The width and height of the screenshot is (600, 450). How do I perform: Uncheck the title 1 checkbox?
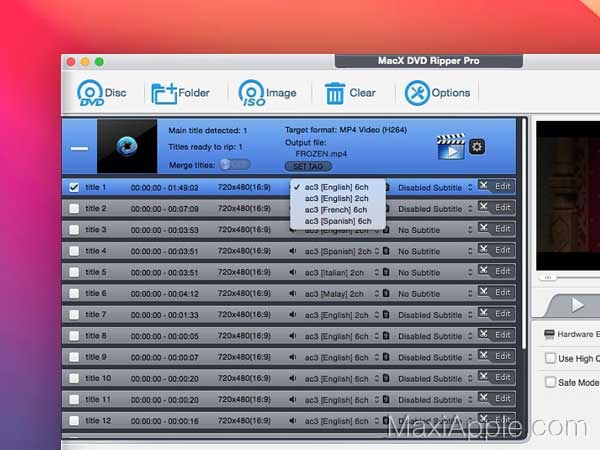point(74,187)
